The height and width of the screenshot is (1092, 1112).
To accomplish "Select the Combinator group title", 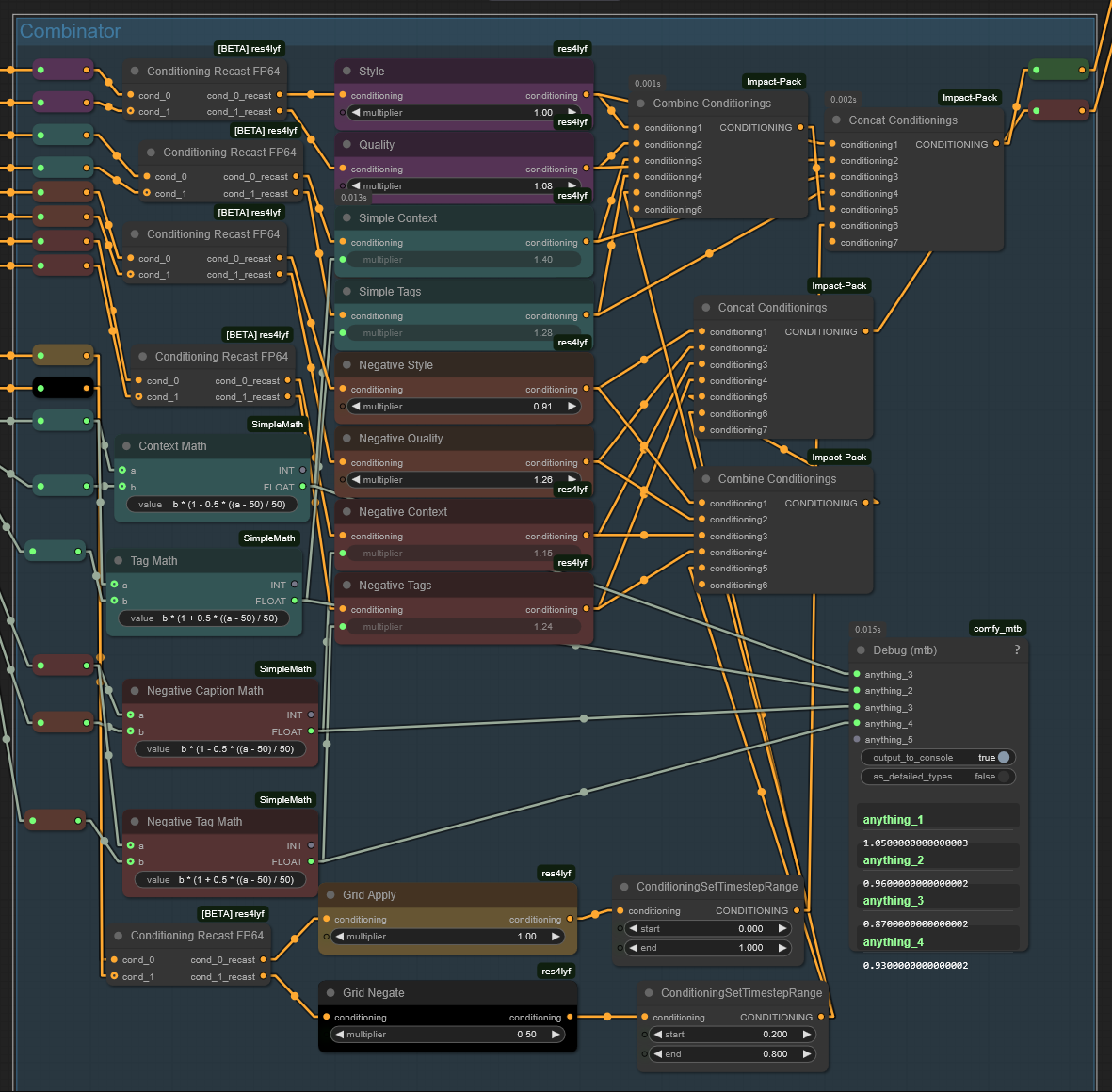I will (x=71, y=31).
